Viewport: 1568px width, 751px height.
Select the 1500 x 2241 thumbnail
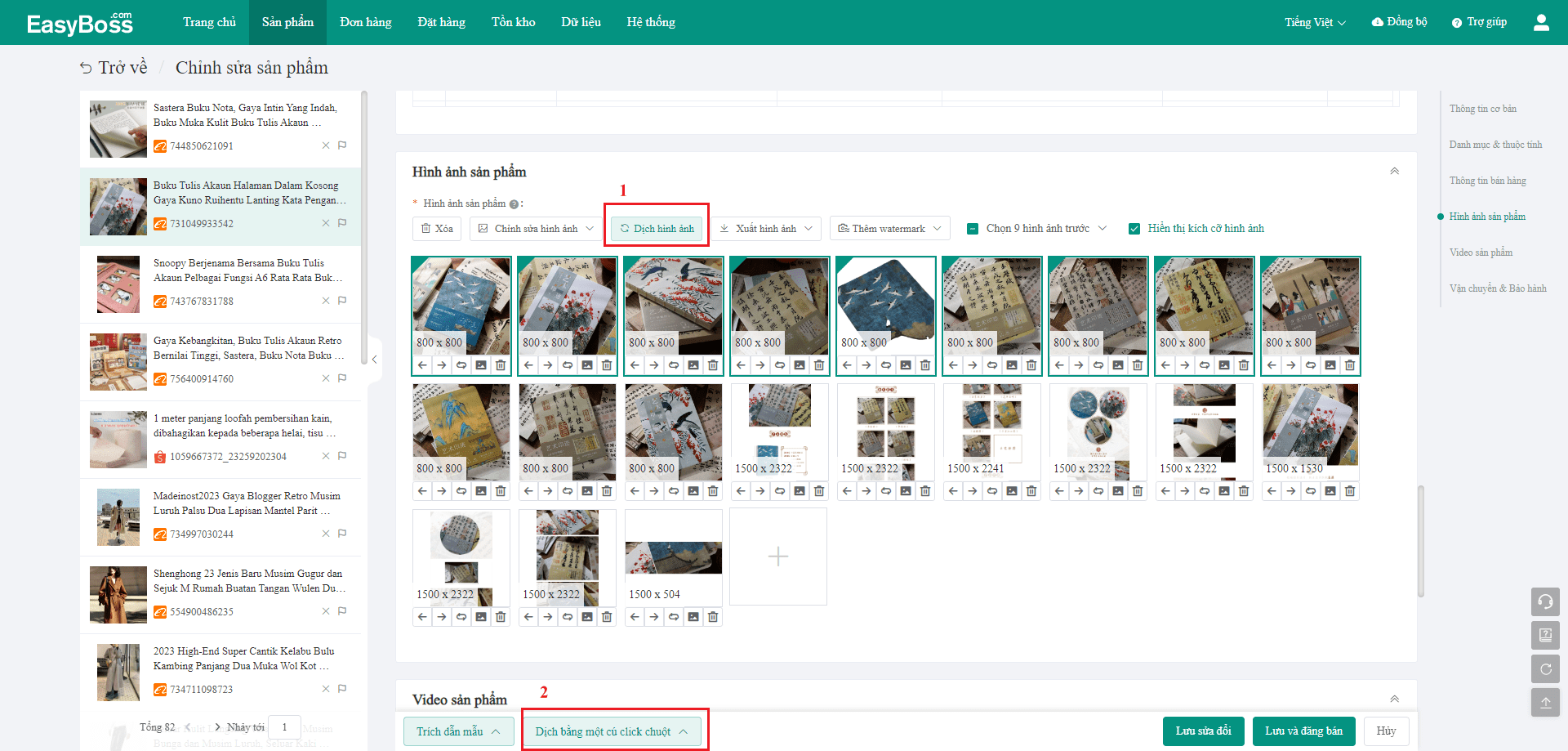click(x=992, y=431)
